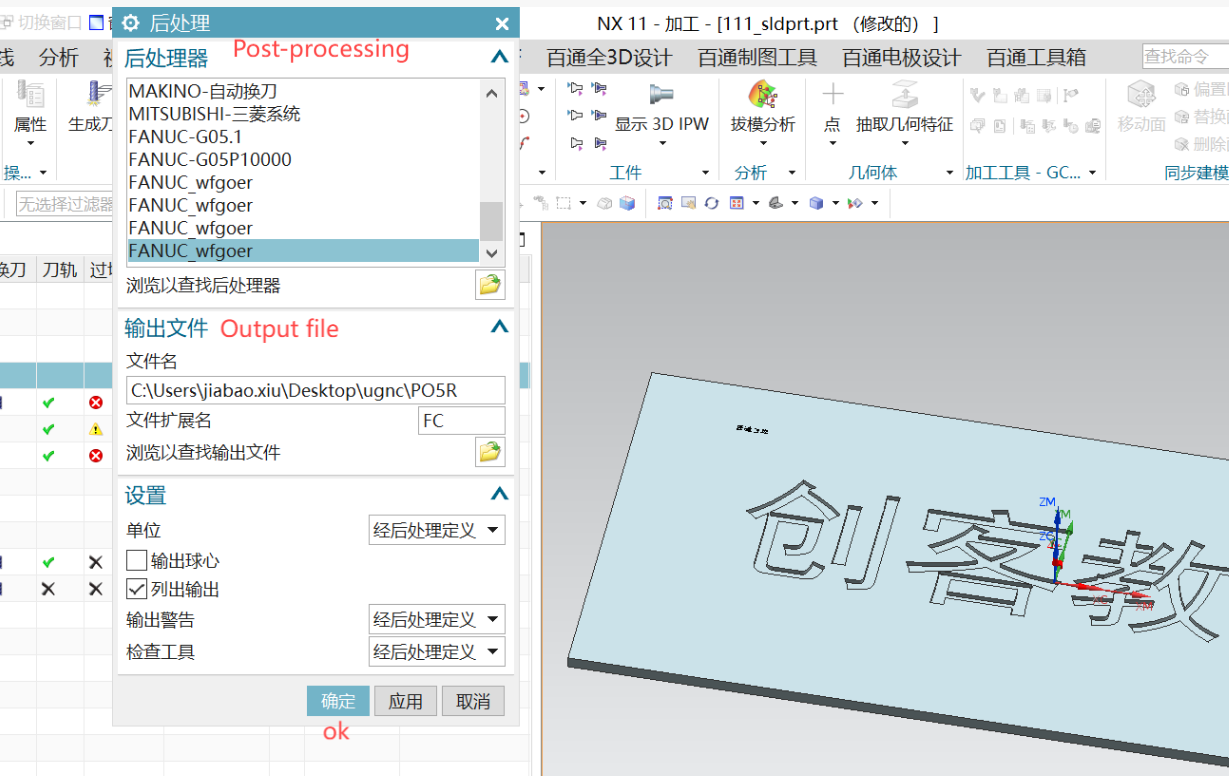Viewport: 1229px width, 776px height.
Task: Click the 抽取几何特征 extract geometry icon
Action: 904,95
